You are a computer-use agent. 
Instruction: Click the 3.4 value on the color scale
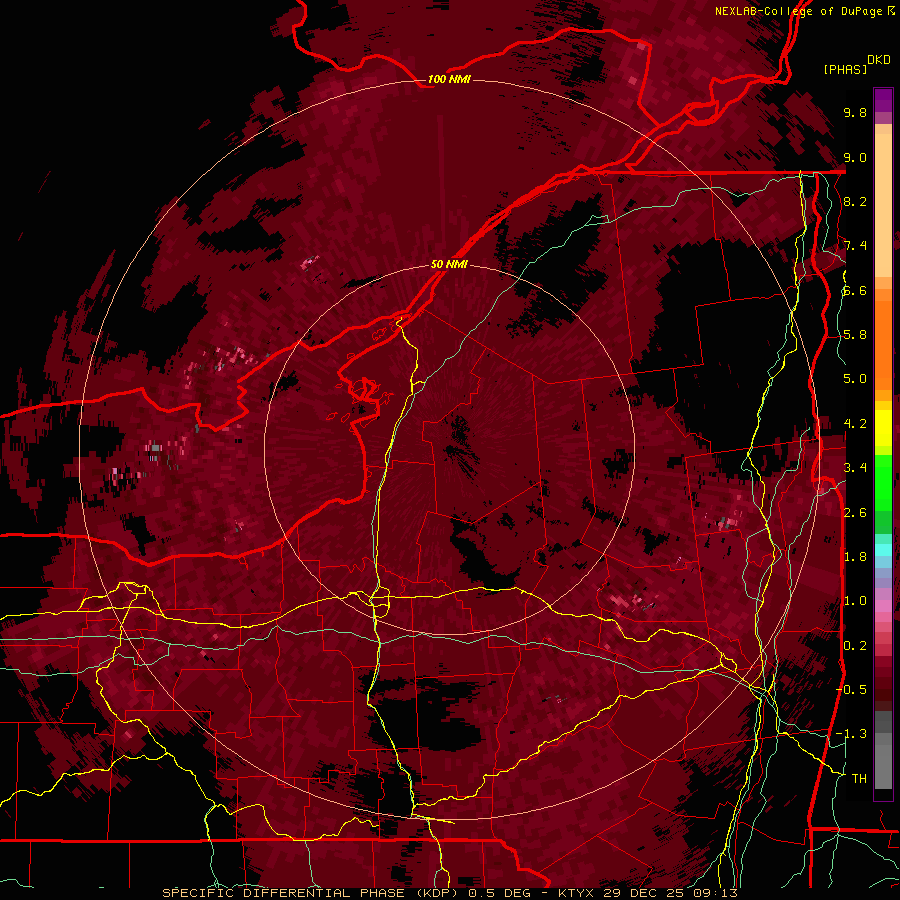click(x=855, y=468)
